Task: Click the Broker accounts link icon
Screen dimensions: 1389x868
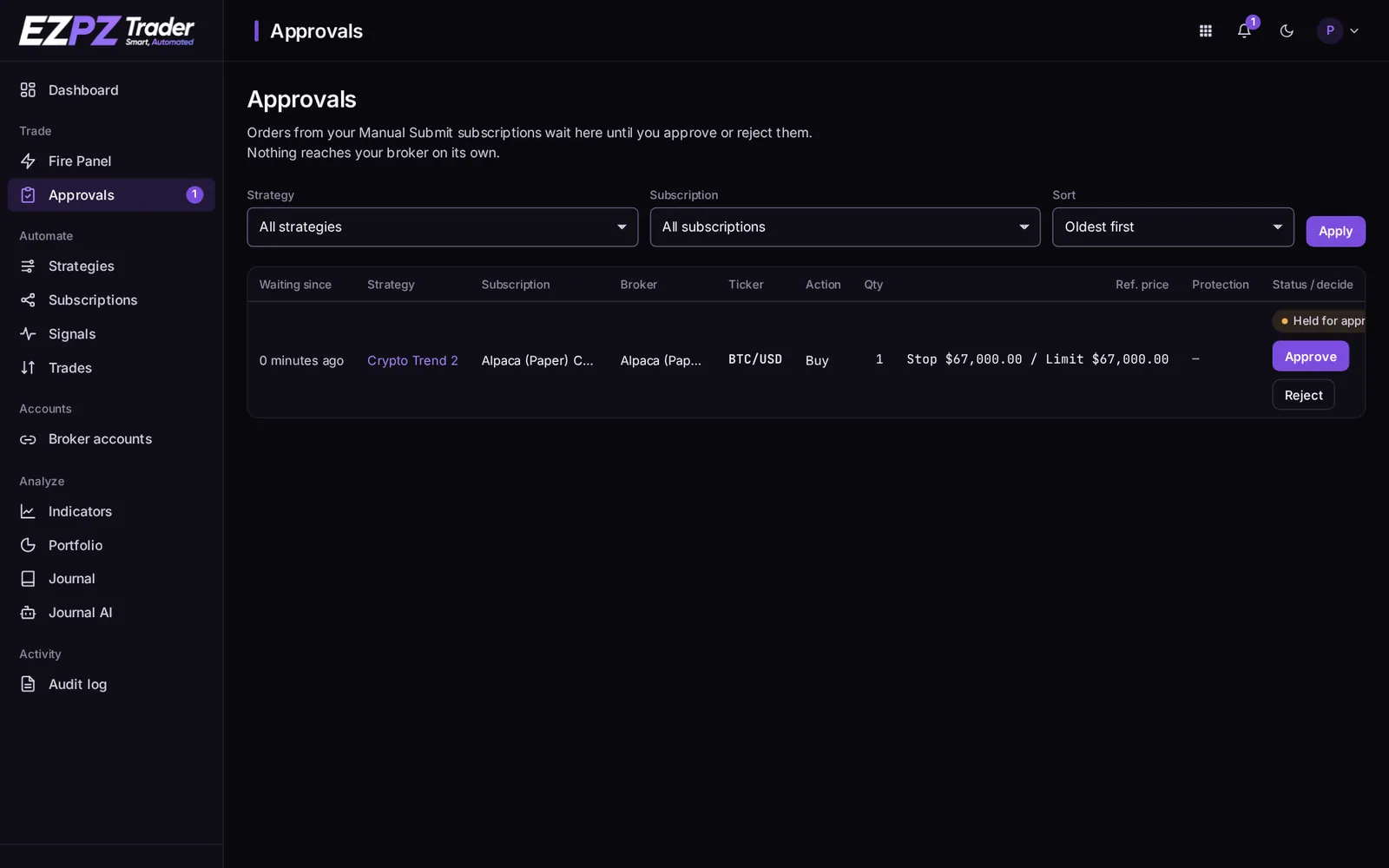Action: pyautogui.click(x=28, y=439)
